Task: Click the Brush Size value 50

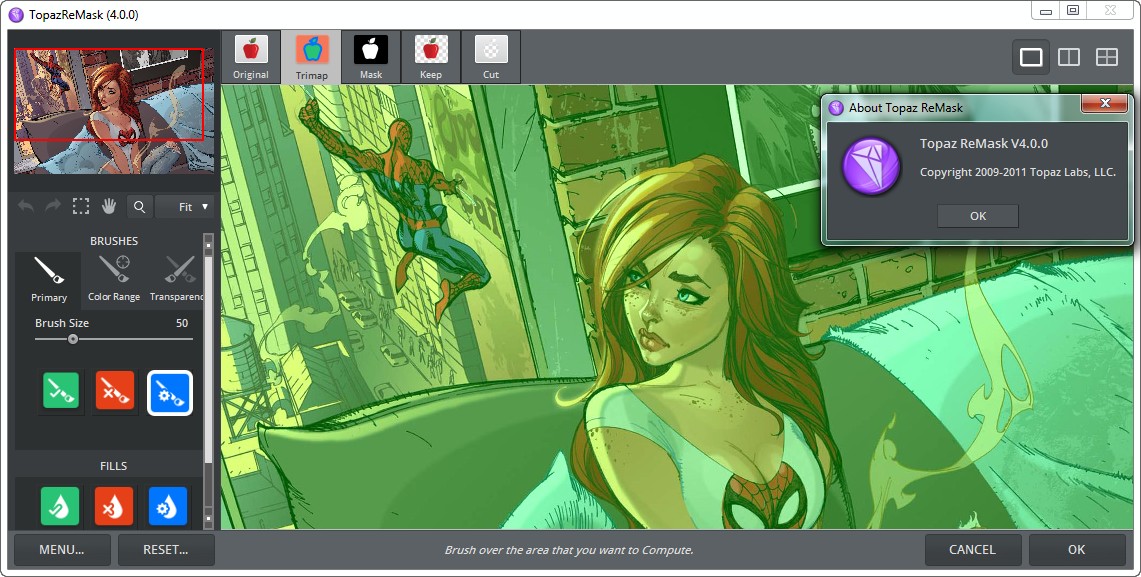Action: pyautogui.click(x=182, y=323)
